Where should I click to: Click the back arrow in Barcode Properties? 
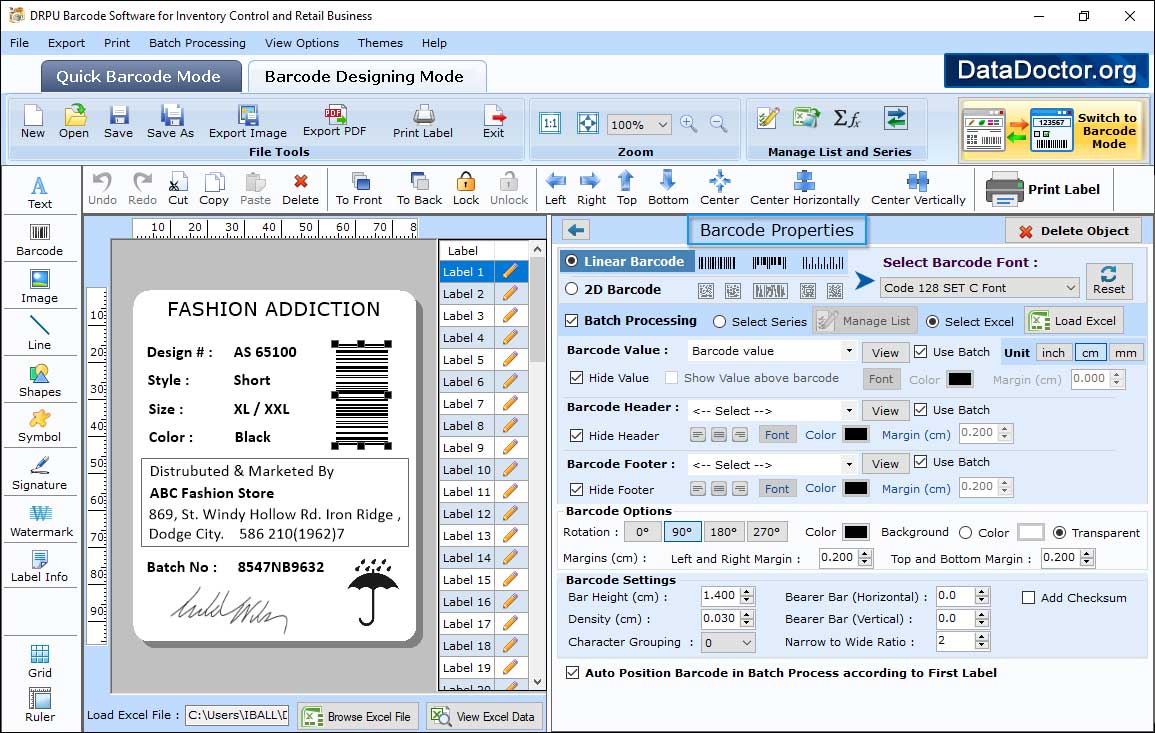(x=576, y=230)
